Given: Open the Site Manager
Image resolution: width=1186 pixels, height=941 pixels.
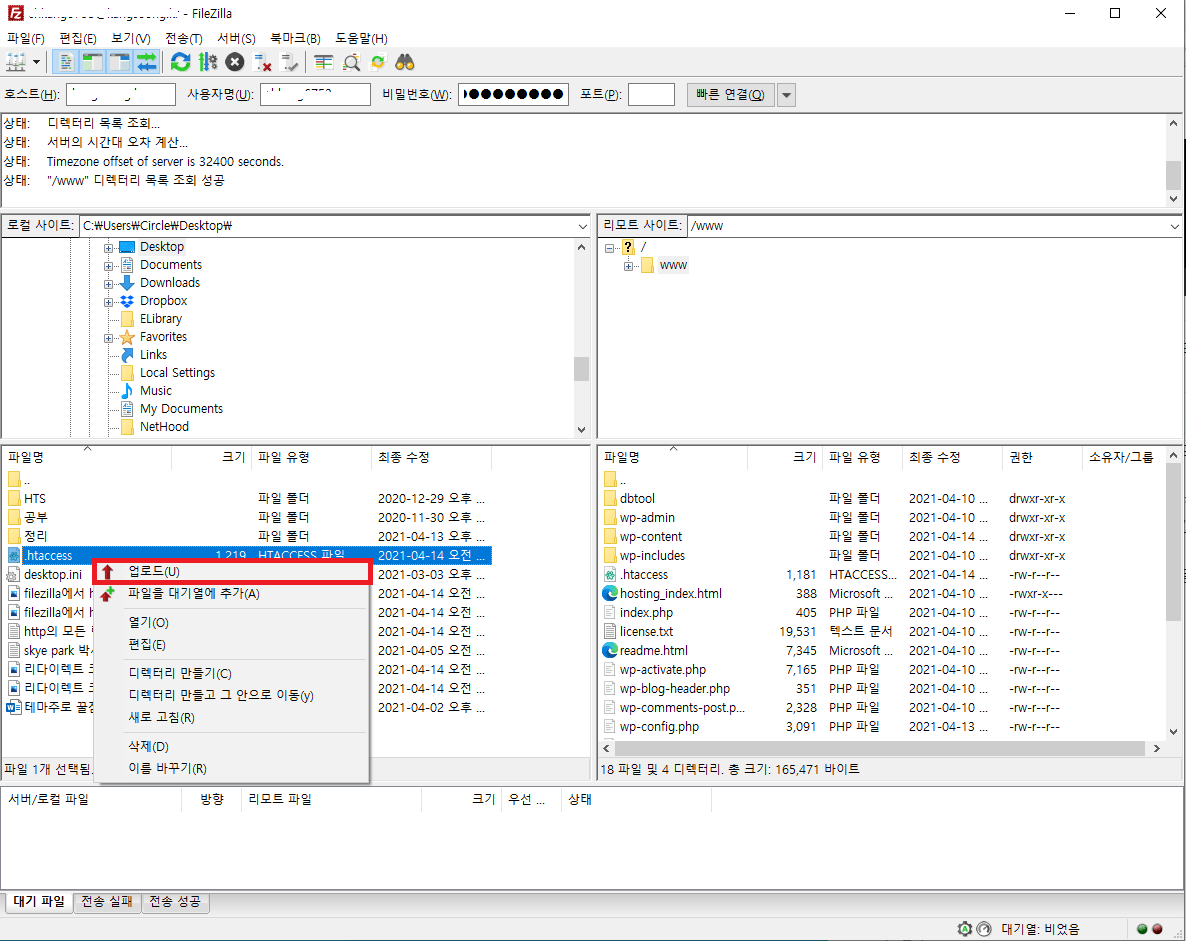Looking at the screenshot, I should click(14, 62).
